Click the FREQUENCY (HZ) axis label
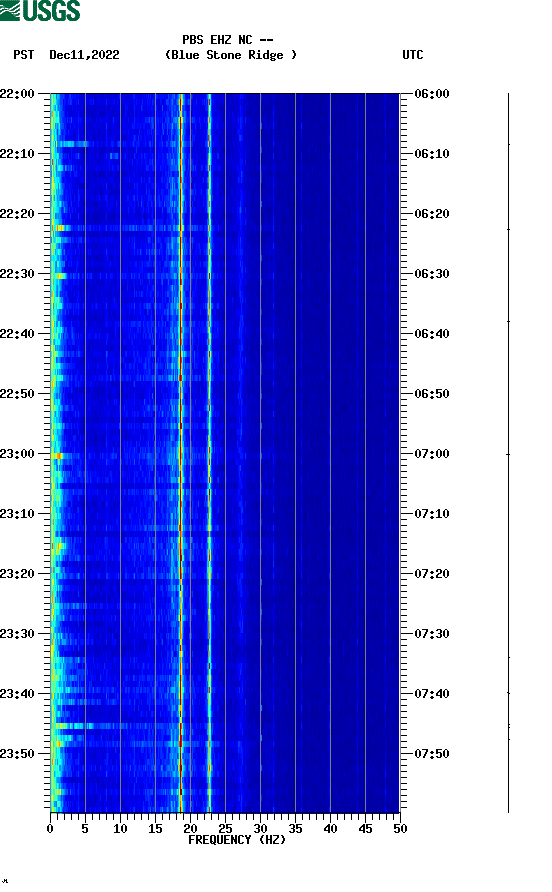The width and height of the screenshot is (552, 892). pyautogui.click(x=237, y=840)
